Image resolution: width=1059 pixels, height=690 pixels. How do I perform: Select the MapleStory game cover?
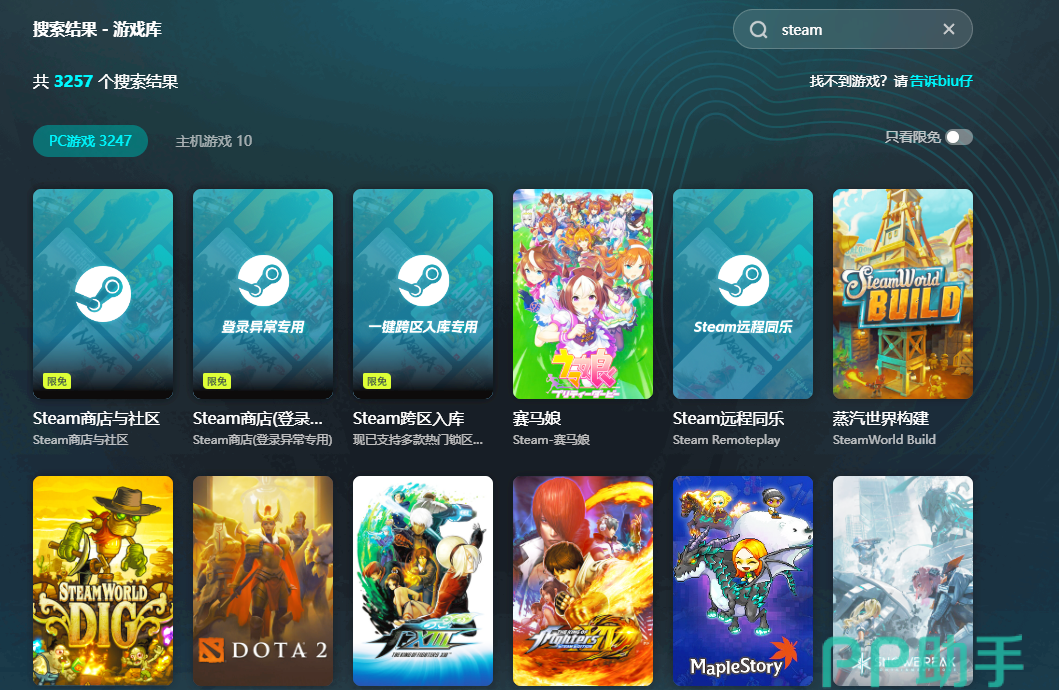click(743, 580)
